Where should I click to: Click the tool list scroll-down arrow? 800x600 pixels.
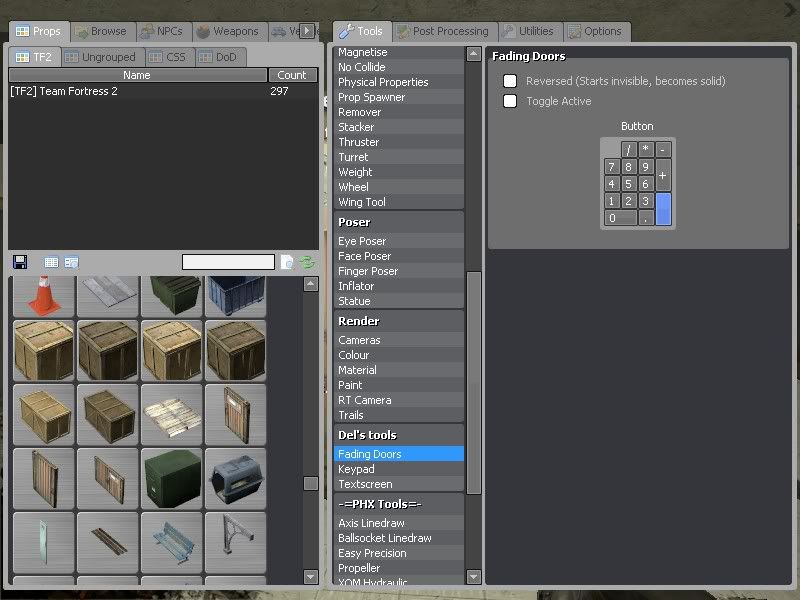[x=473, y=577]
